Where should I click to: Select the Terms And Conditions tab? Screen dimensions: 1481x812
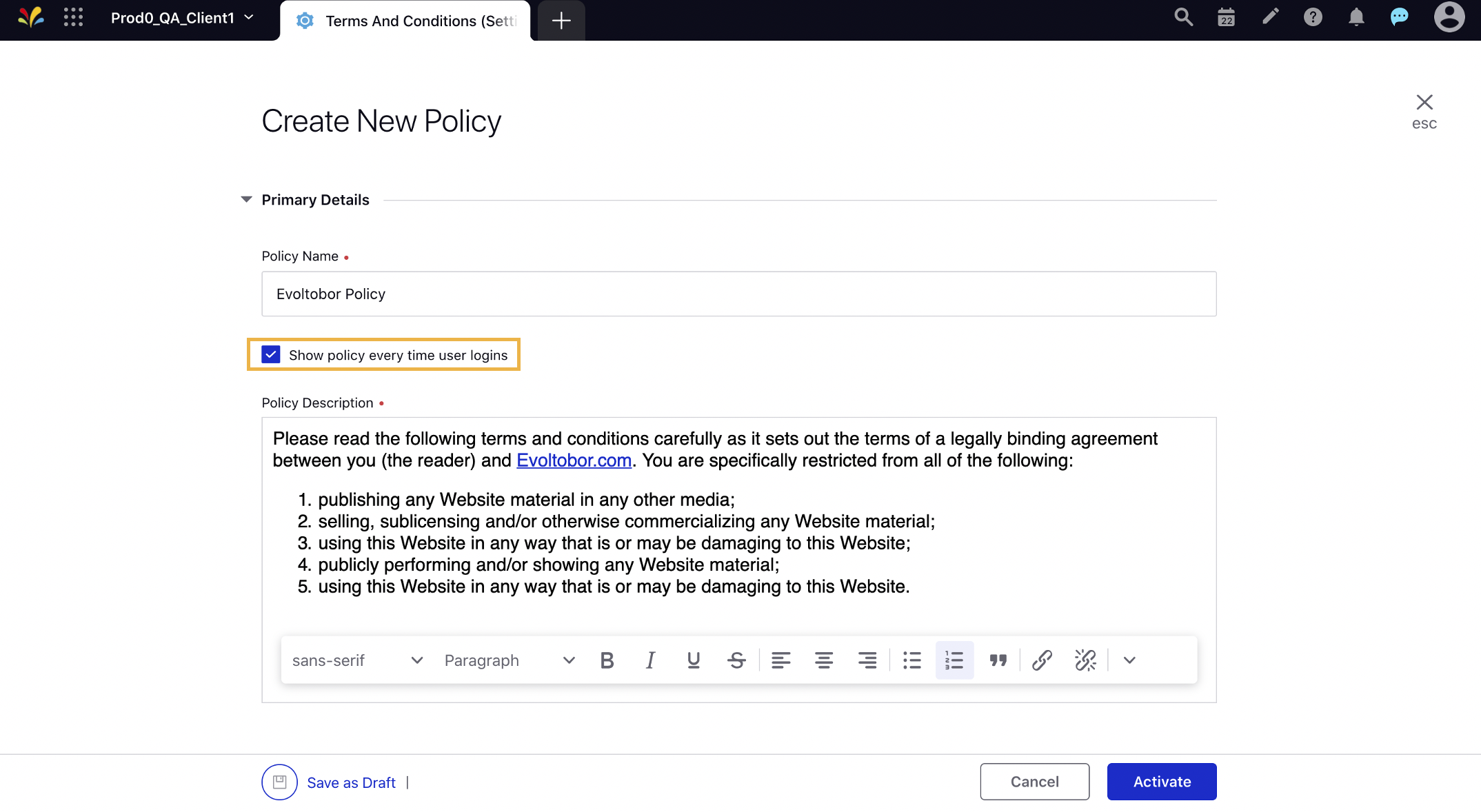pyautogui.click(x=405, y=21)
